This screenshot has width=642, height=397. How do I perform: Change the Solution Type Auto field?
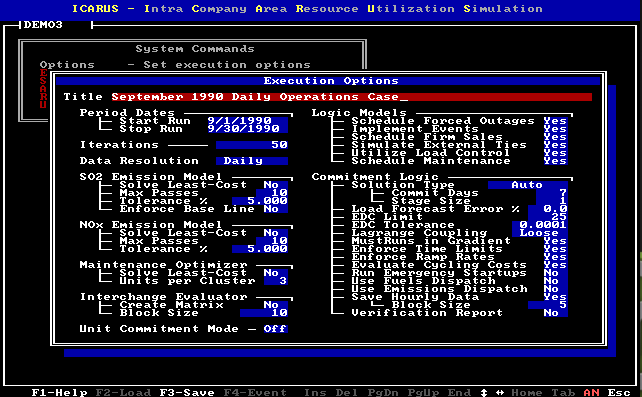tap(527, 185)
